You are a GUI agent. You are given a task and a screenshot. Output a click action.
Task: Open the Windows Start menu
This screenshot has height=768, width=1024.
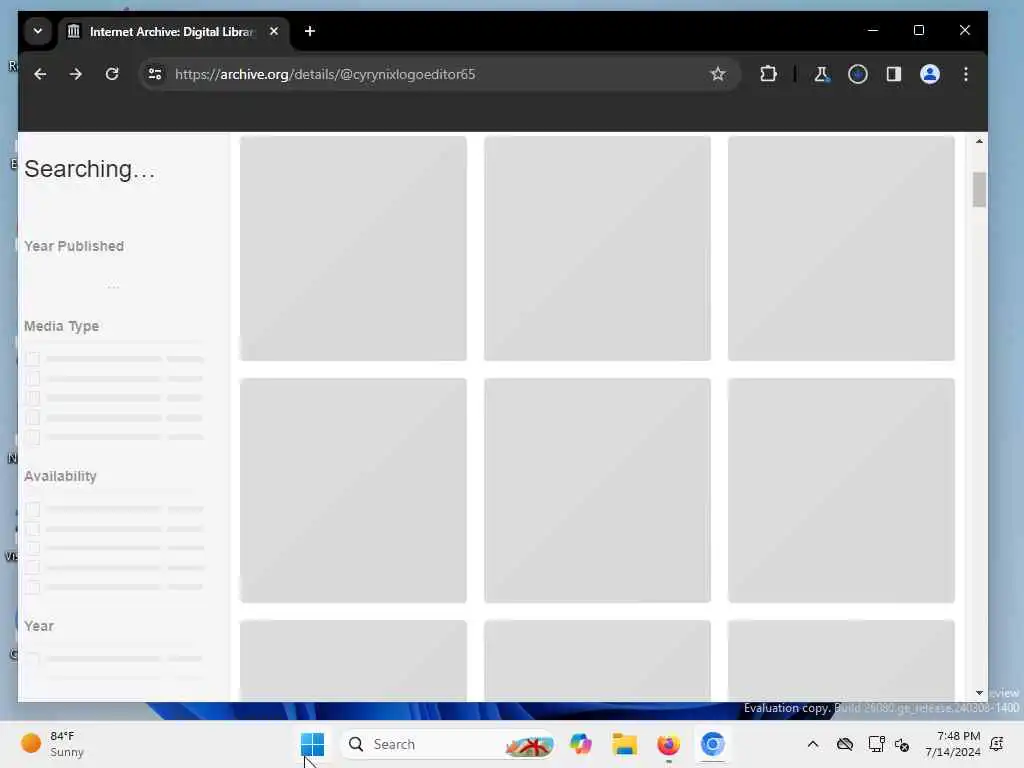click(312, 744)
